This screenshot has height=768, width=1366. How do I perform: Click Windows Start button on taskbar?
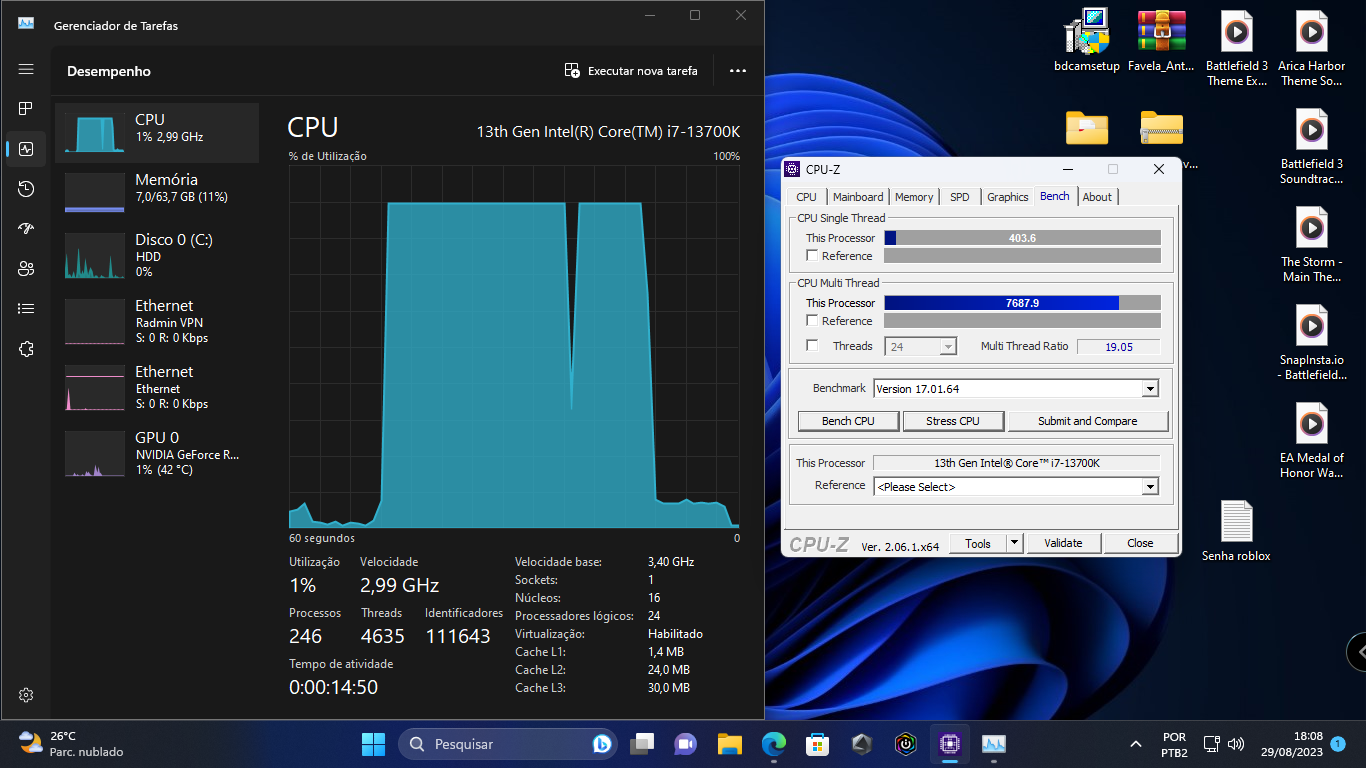(373, 744)
